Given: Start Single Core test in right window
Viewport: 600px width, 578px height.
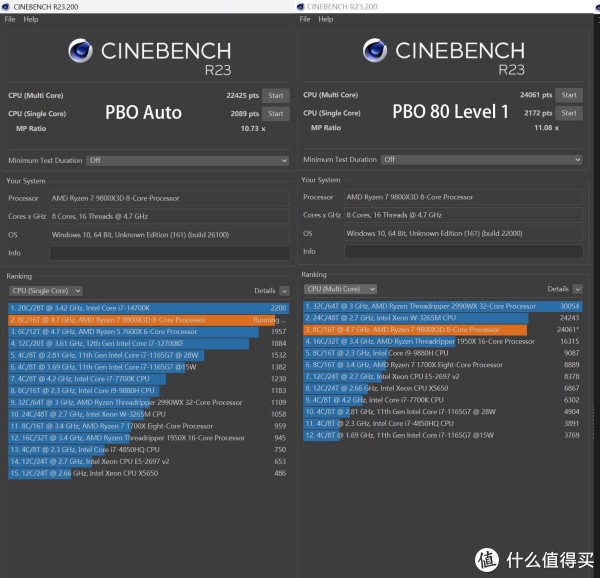Looking at the screenshot, I should click(x=569, y=113).
